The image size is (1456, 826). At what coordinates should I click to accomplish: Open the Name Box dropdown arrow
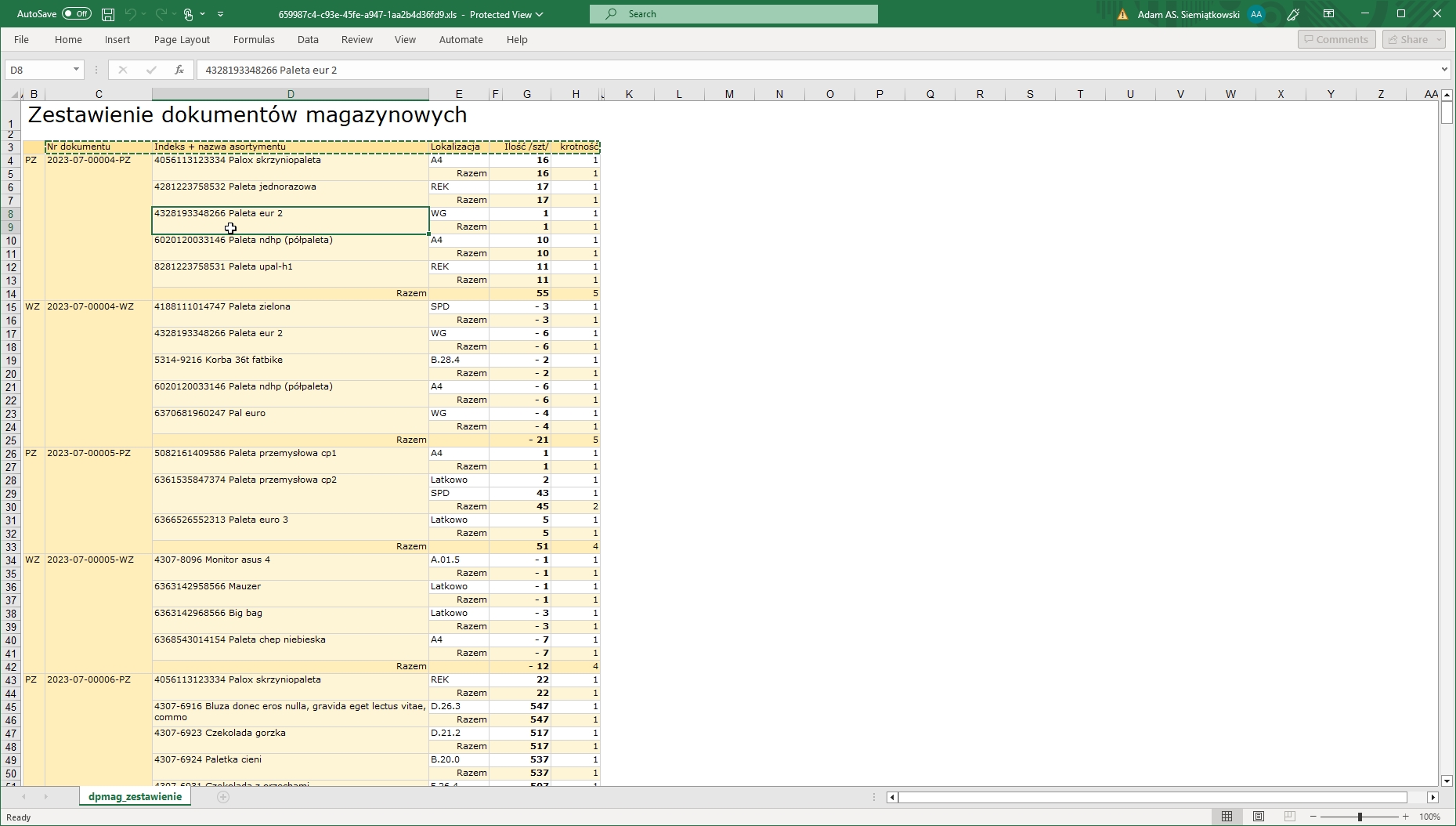click(76, 70)
